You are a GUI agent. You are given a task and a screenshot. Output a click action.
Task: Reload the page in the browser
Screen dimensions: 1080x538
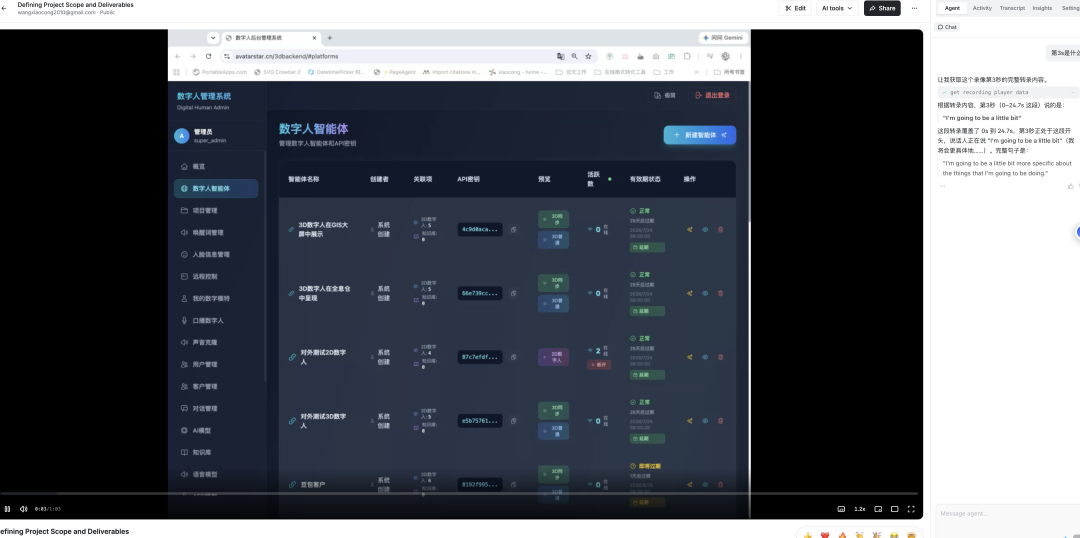coord(207,56)
